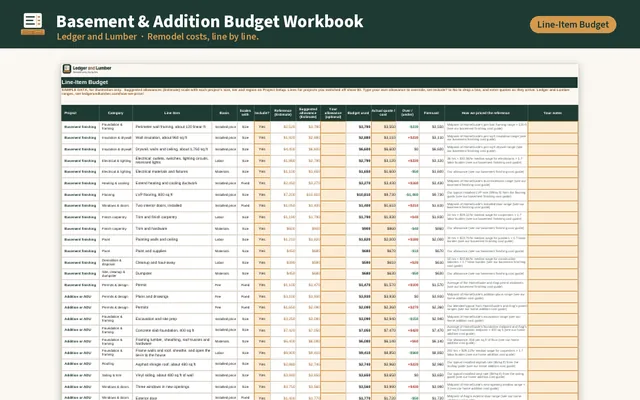Screen dimensions: 640x400
Task: Click the Line item column header
Action: [x=172, y=113]
